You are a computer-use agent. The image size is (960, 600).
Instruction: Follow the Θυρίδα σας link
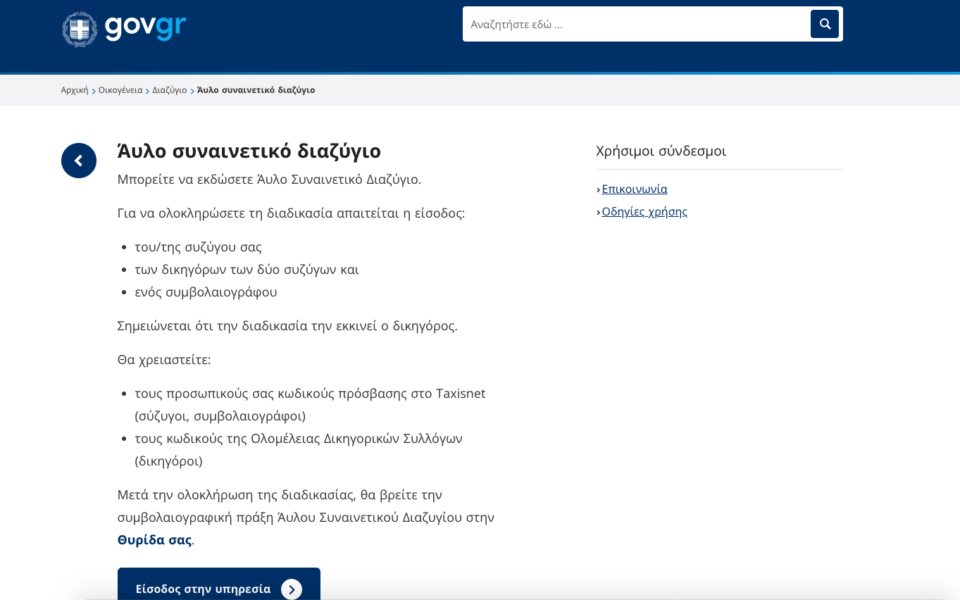[x=154, y=540]
